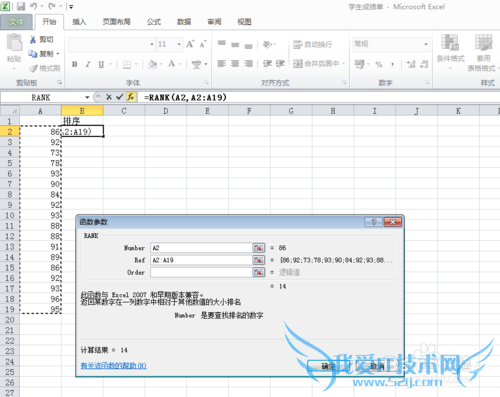Increase font size with large A icon
The width and height of the screenshot is (500, 397).
190,44
